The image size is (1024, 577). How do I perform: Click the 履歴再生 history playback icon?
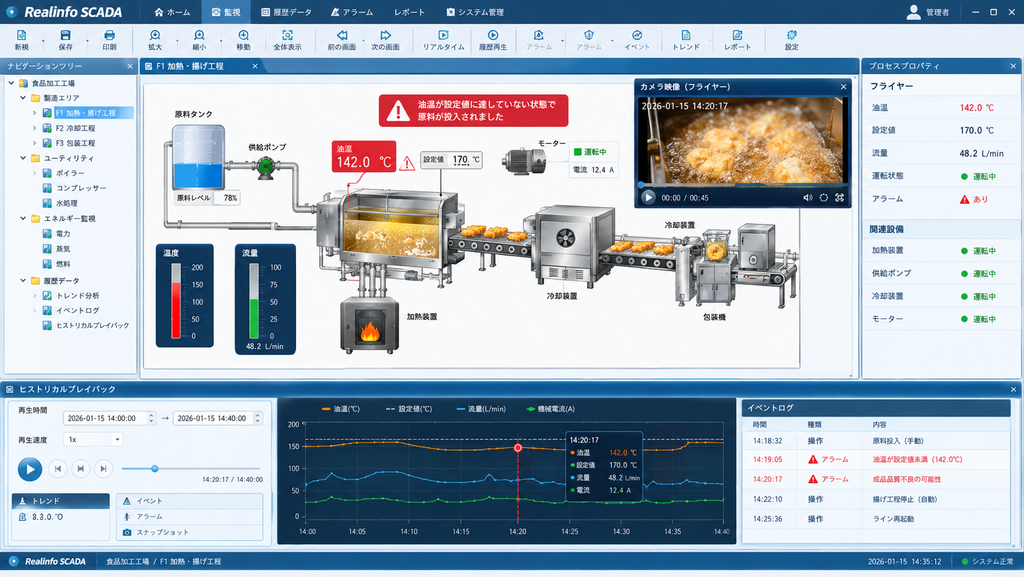[x=492, y=40]
